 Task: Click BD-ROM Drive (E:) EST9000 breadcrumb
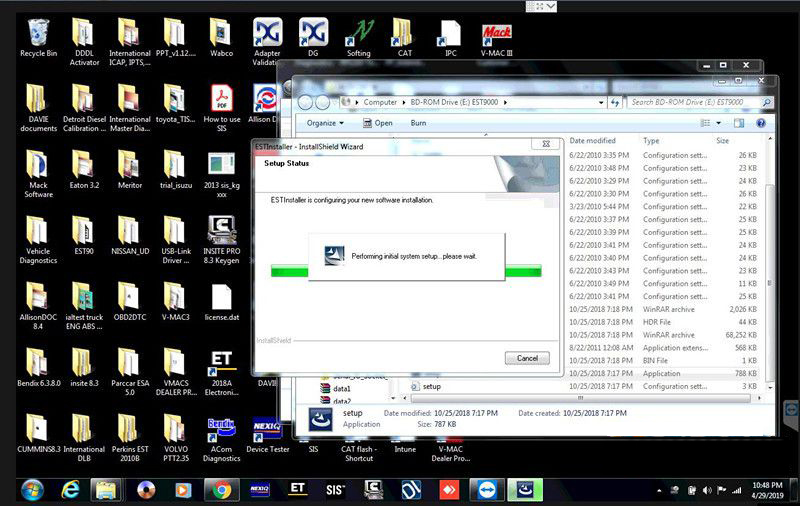(x=454, y=102)
